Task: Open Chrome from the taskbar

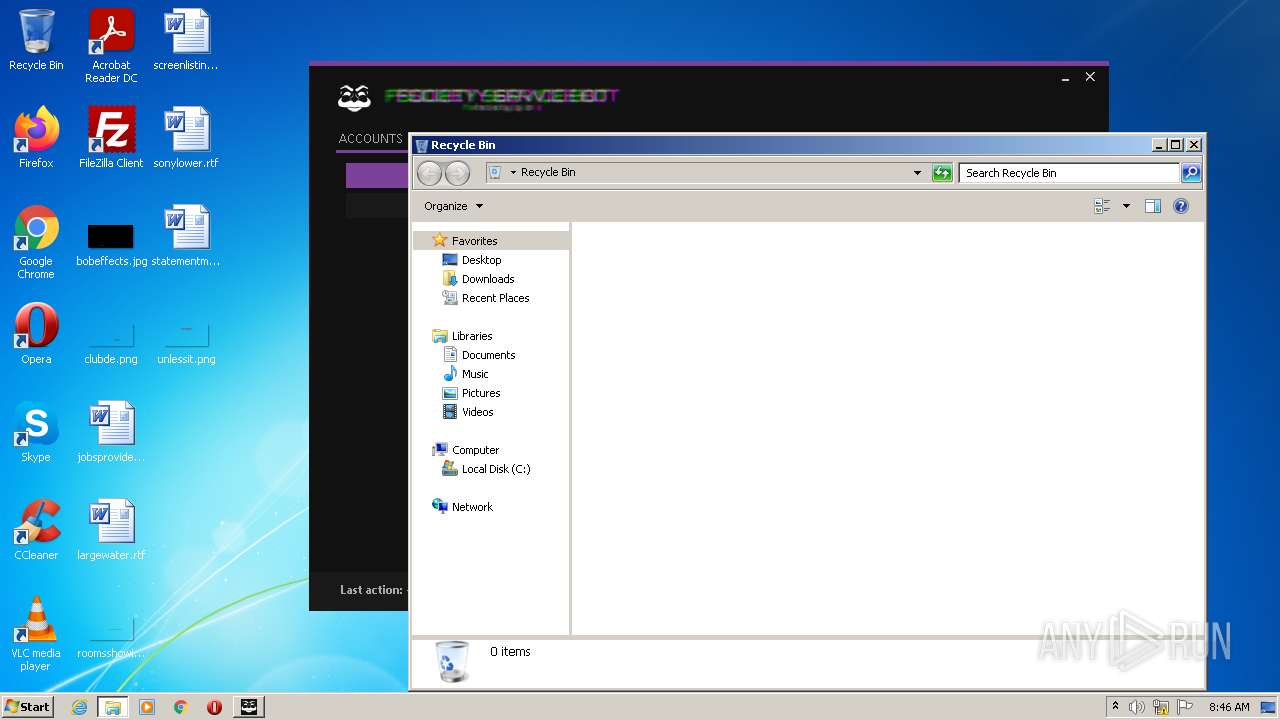Action: point(180,707)
